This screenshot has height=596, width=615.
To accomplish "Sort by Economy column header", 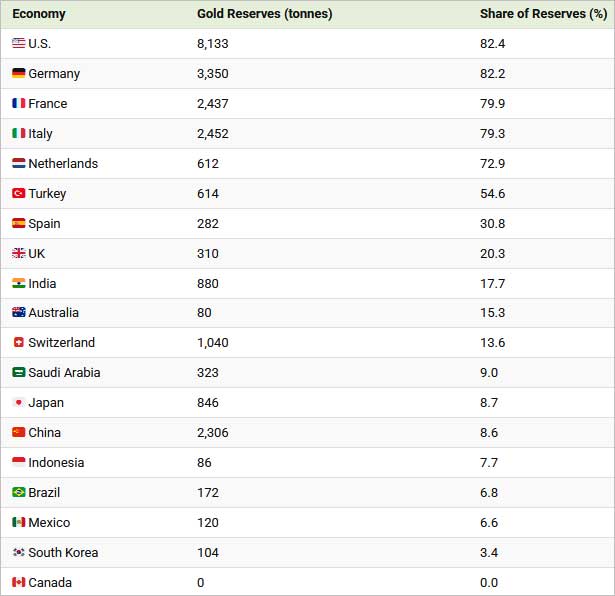I will [39, 14].
